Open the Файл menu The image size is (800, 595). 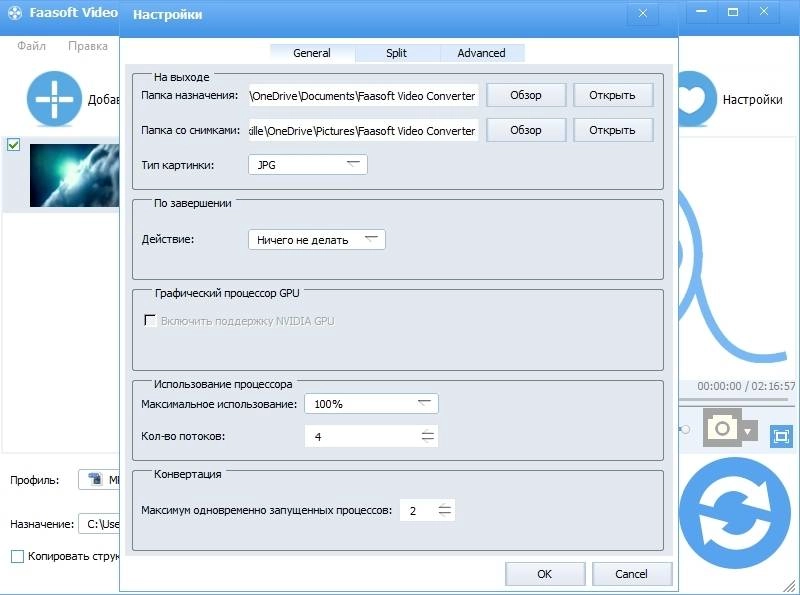pos(31,46)
